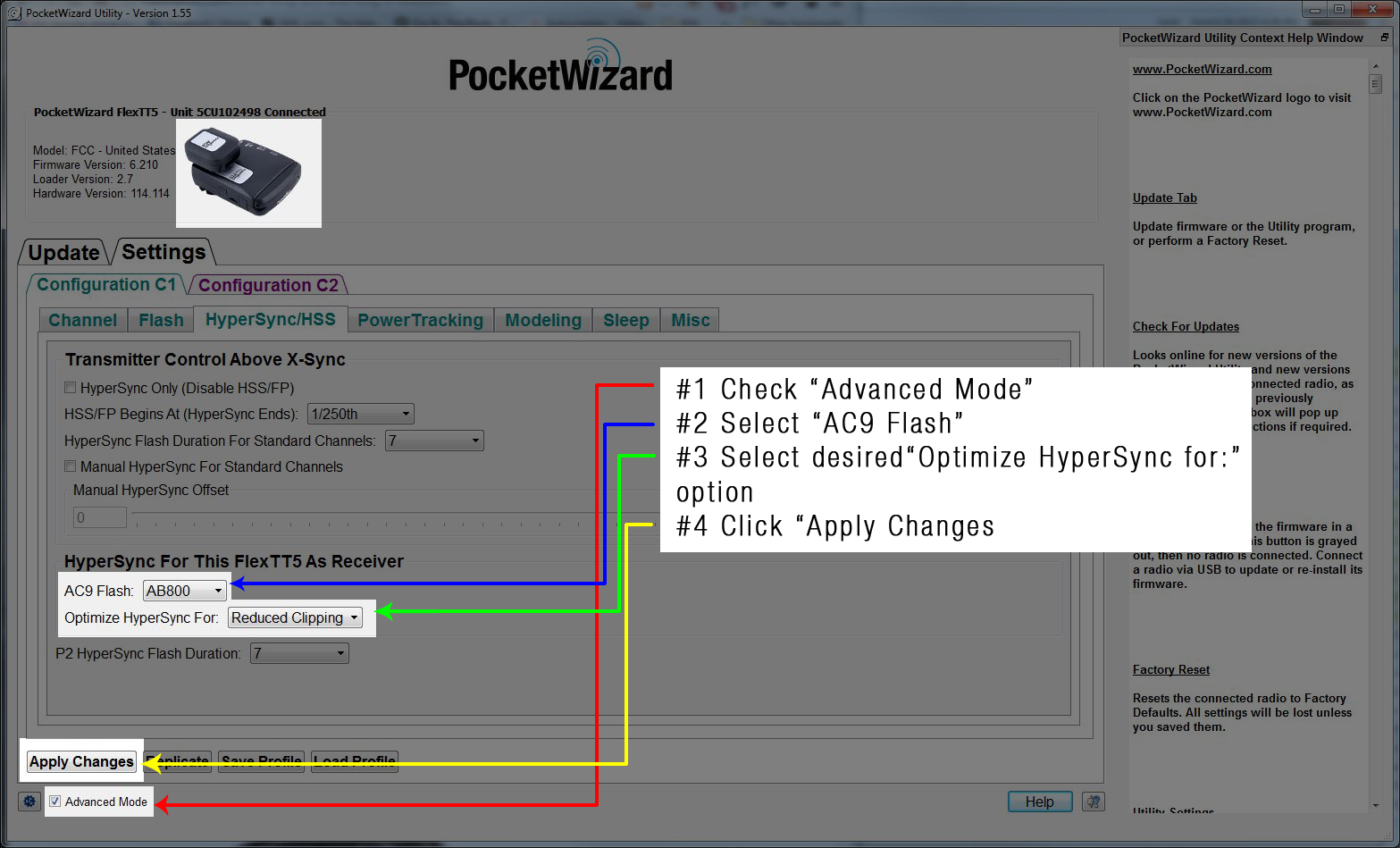This screenshot has width=1400, height=848.
Task: Click the help panel scrollbar thumb
Action: tap(1376, 84)
